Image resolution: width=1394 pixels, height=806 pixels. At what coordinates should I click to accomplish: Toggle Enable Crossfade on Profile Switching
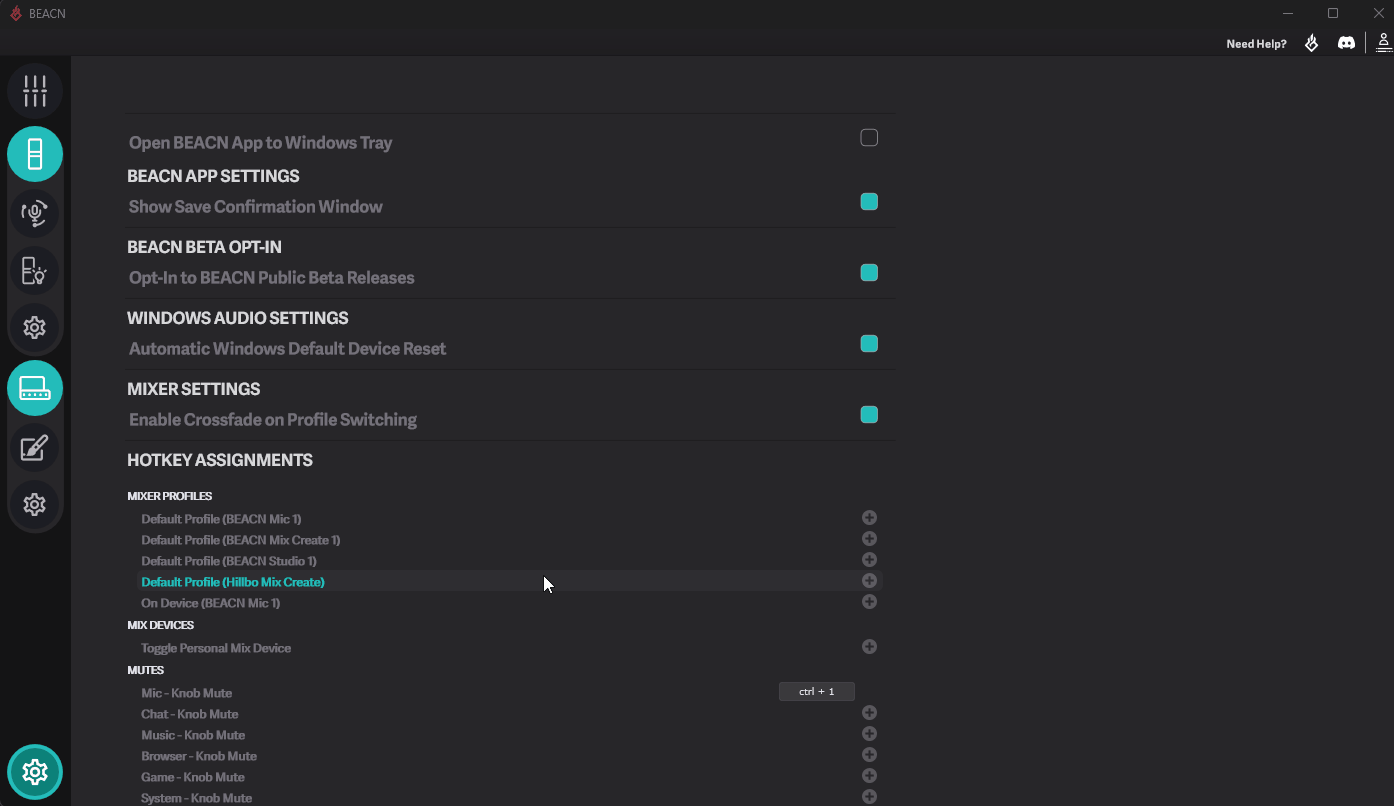(869, 415)
